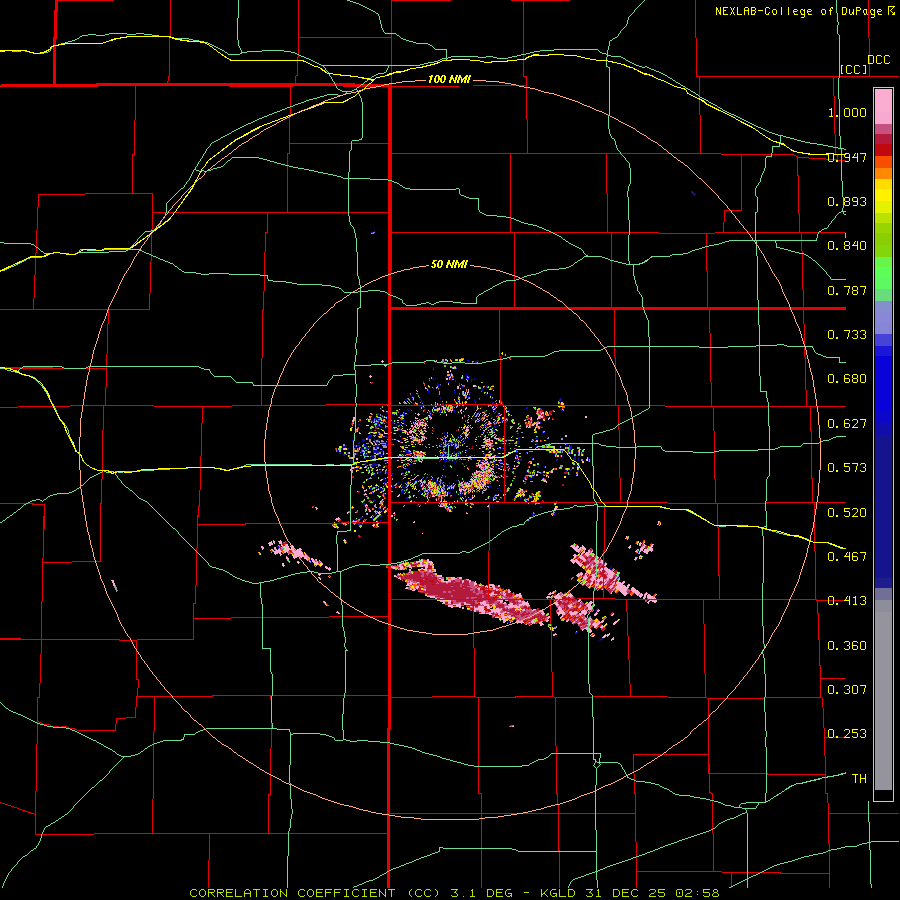Click the 0.840 color scale value
The image size is (900, 900).
tap(847, 246)
